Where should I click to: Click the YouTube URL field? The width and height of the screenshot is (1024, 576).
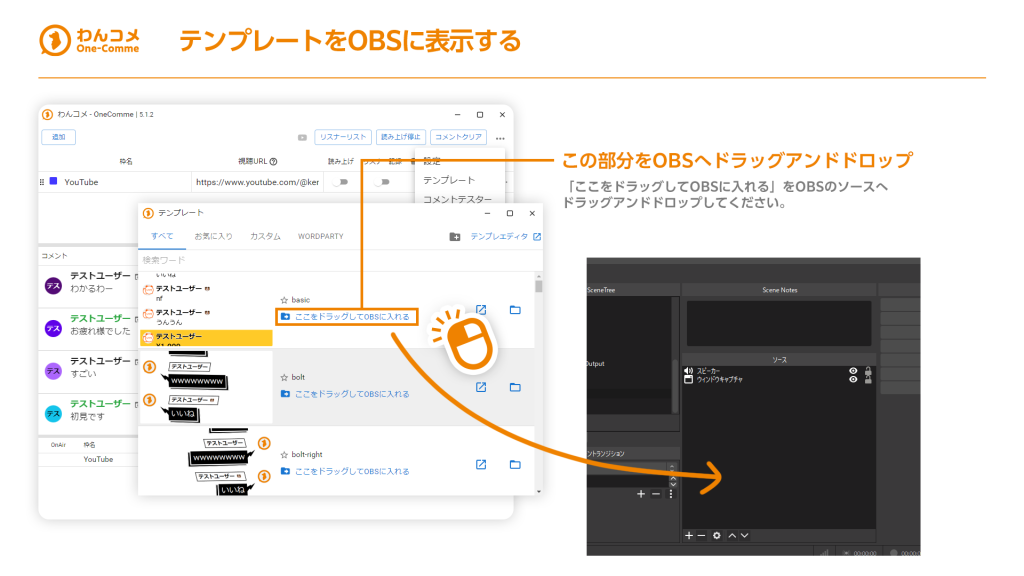click(257, 182)
